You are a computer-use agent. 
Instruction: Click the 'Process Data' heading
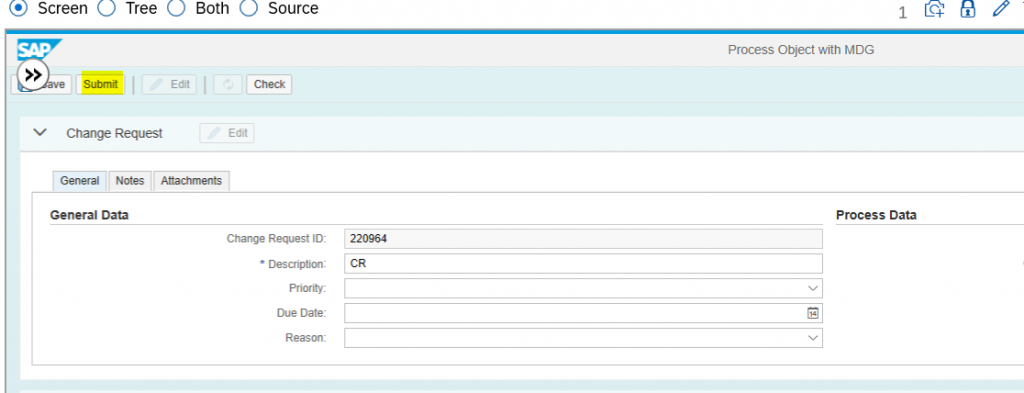click(876, 215)
